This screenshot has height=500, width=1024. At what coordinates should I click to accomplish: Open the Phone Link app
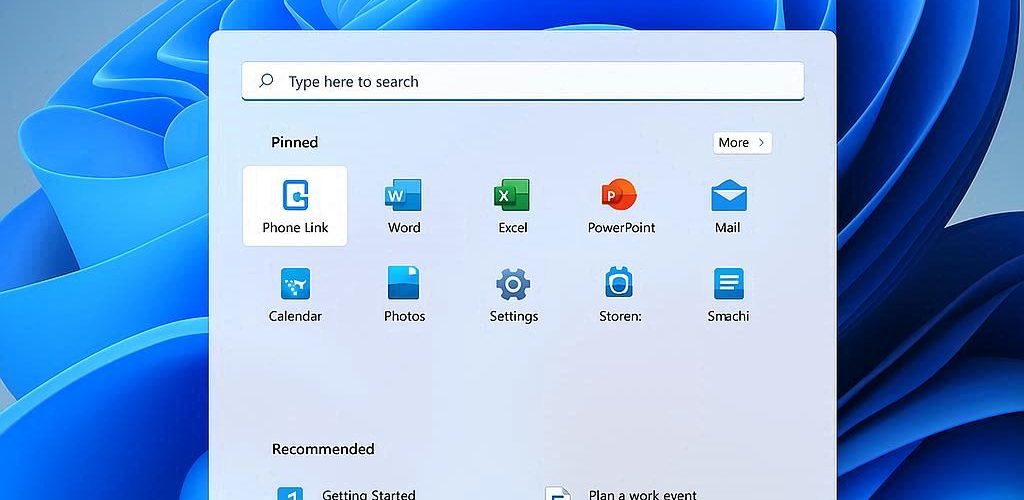pos(295,206)
